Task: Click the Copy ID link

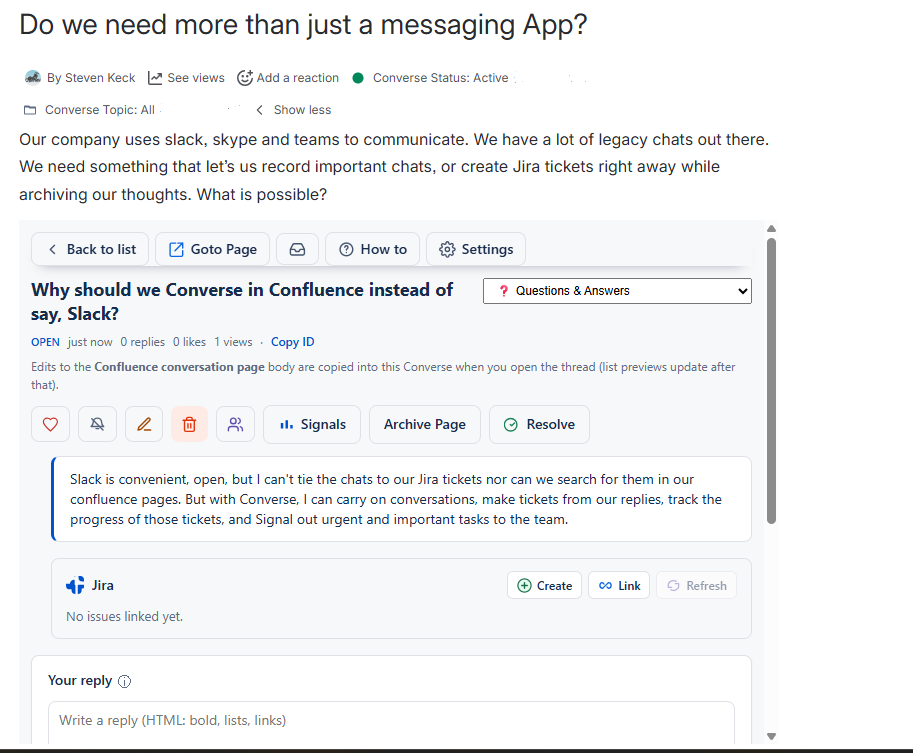Action: pyautogui.click(x=293, y=342)
